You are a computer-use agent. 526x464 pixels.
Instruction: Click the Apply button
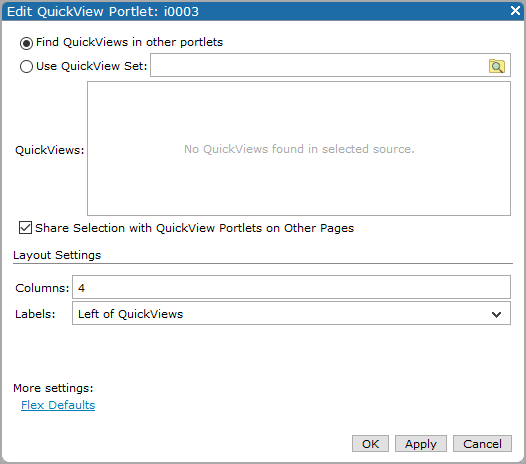coord(421,444)
